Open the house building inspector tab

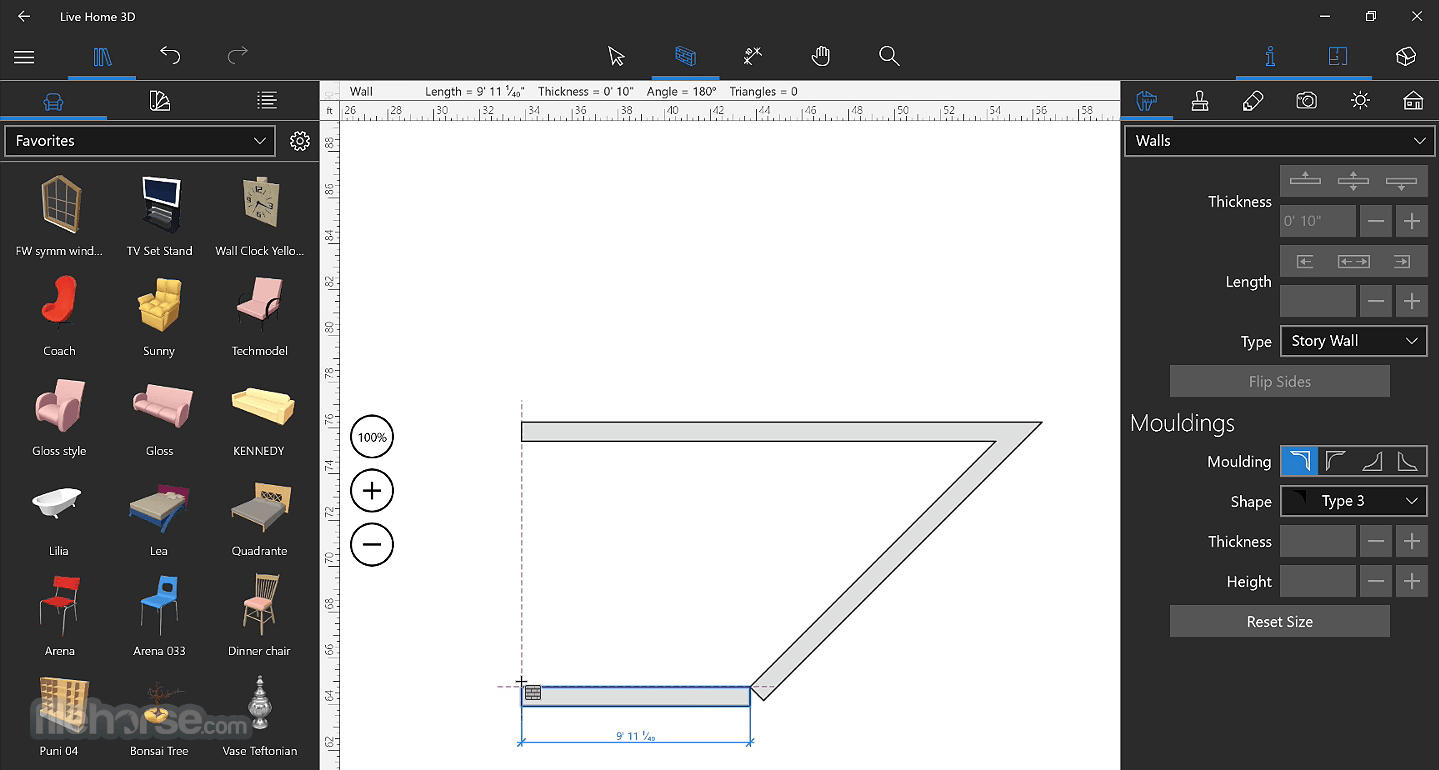click(1413, 101)
